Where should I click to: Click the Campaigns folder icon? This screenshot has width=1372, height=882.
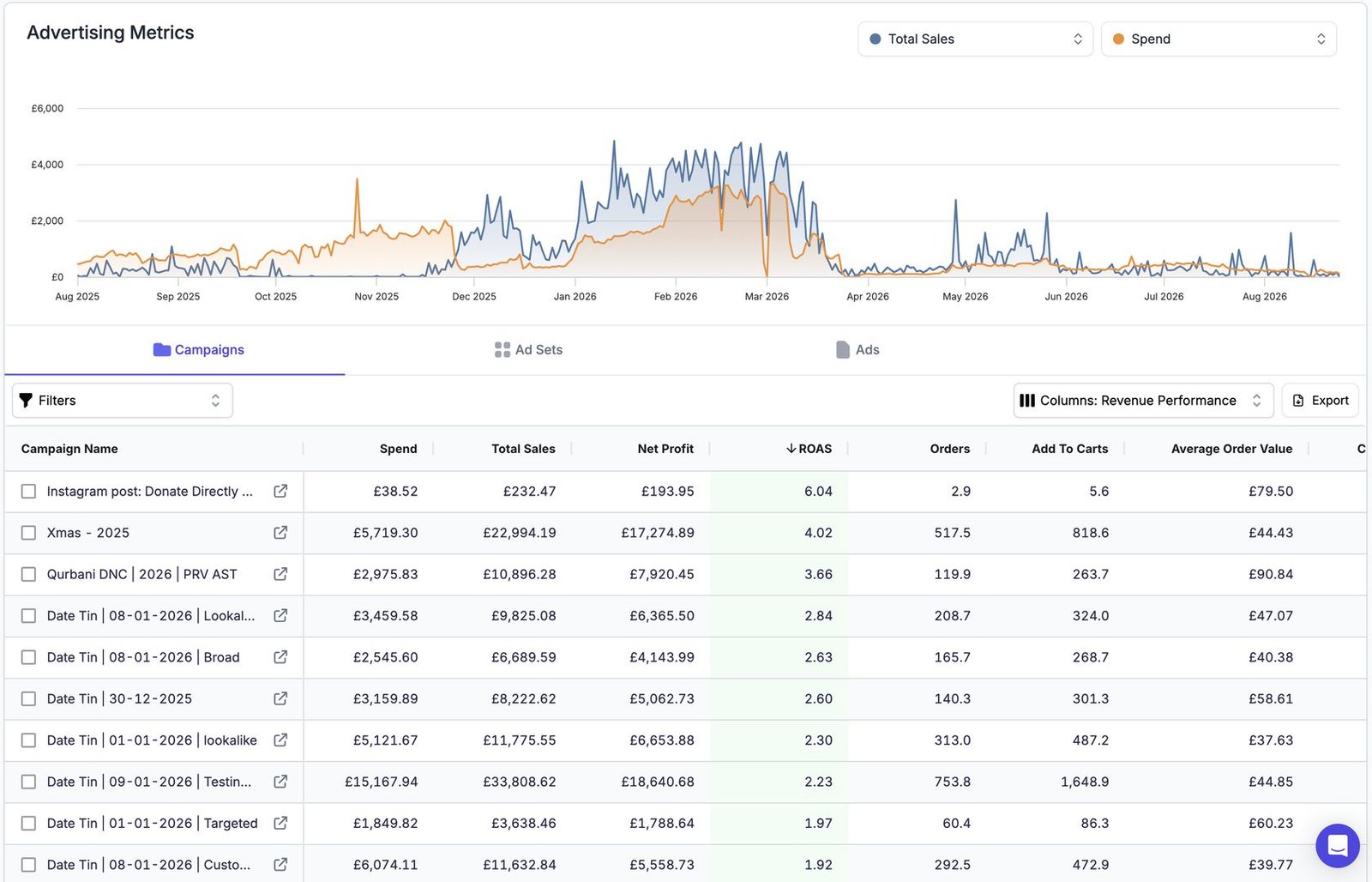point(162,349)
